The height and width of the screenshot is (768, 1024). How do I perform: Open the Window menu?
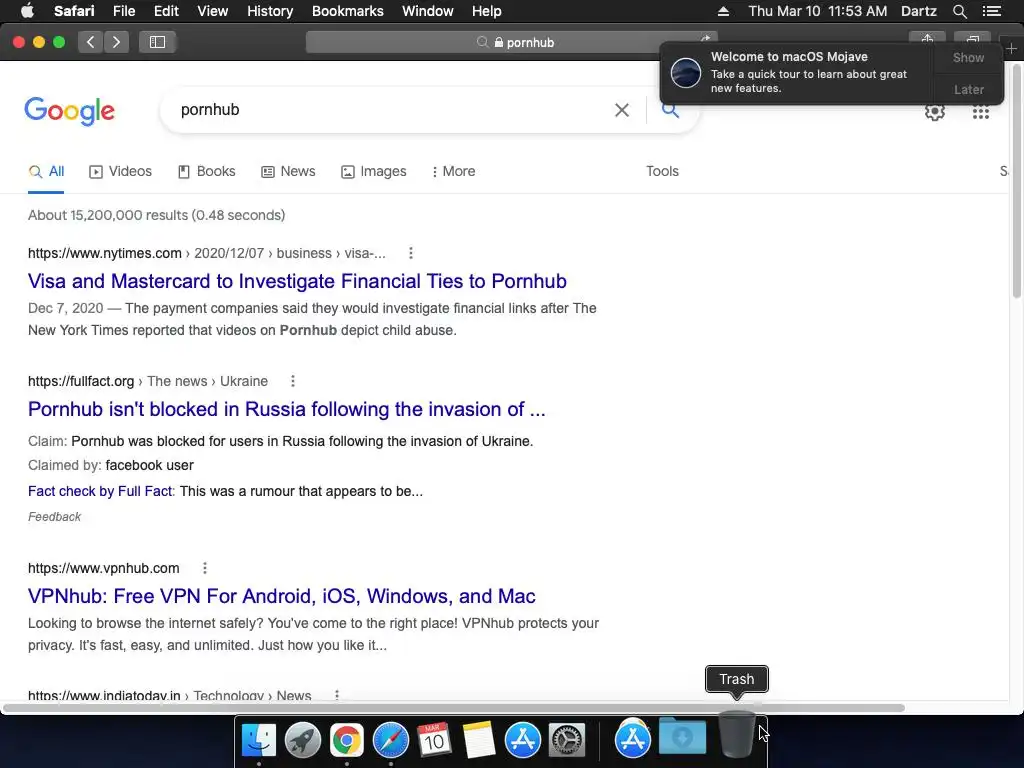coord(428,11)
